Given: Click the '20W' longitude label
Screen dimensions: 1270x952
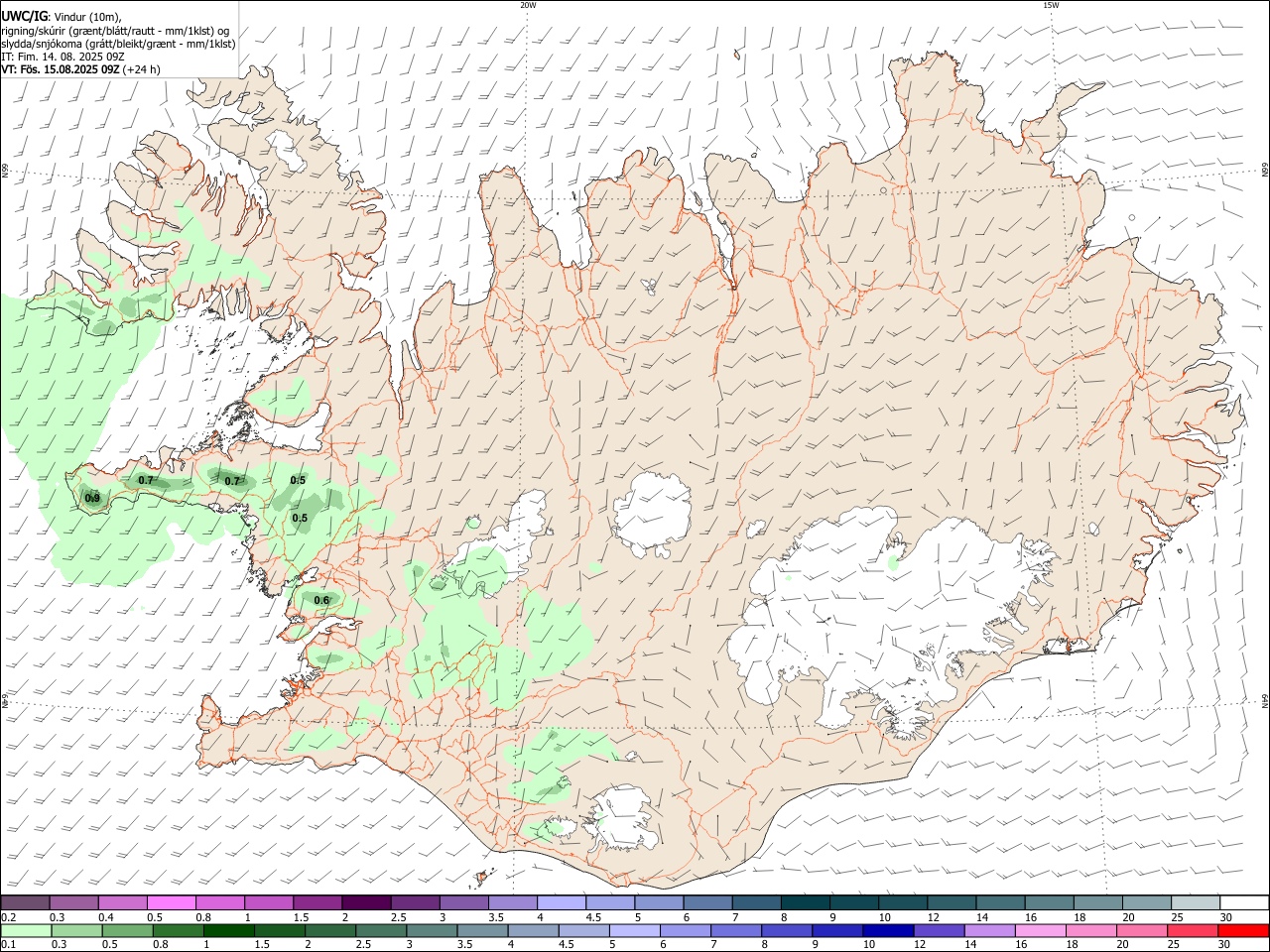Looking at the screenshot, I should pos(528,5).
